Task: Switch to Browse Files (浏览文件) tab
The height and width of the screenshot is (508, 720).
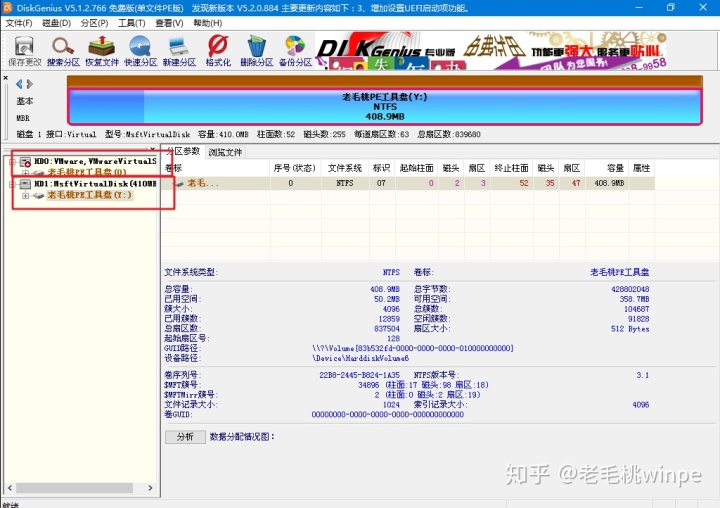Action: [x=225, y=152]
